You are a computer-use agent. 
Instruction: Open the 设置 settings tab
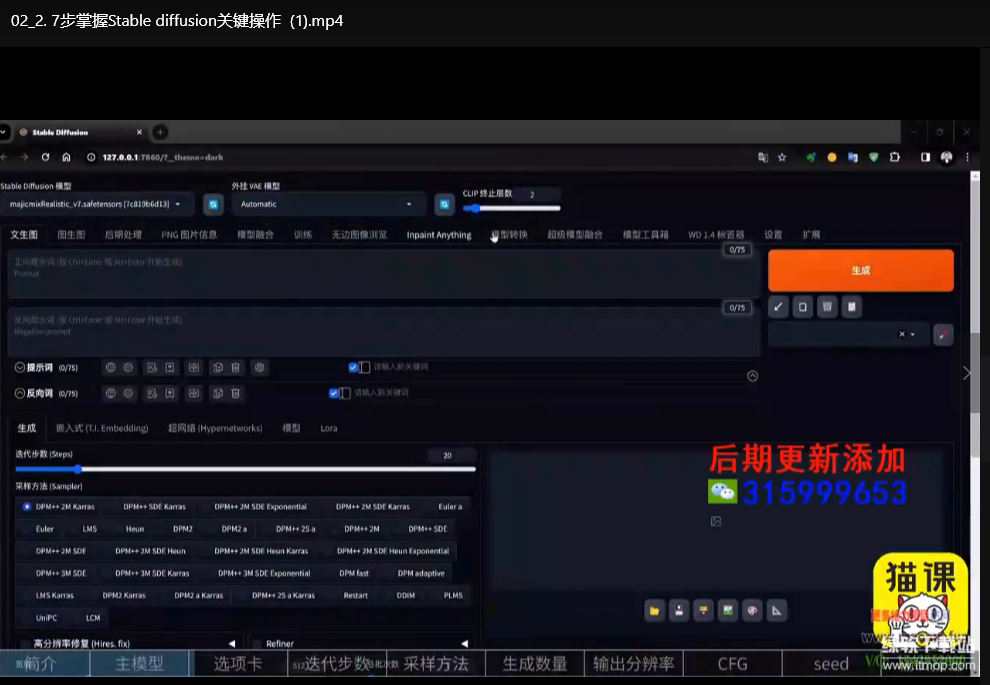click(x=773, y=235)
